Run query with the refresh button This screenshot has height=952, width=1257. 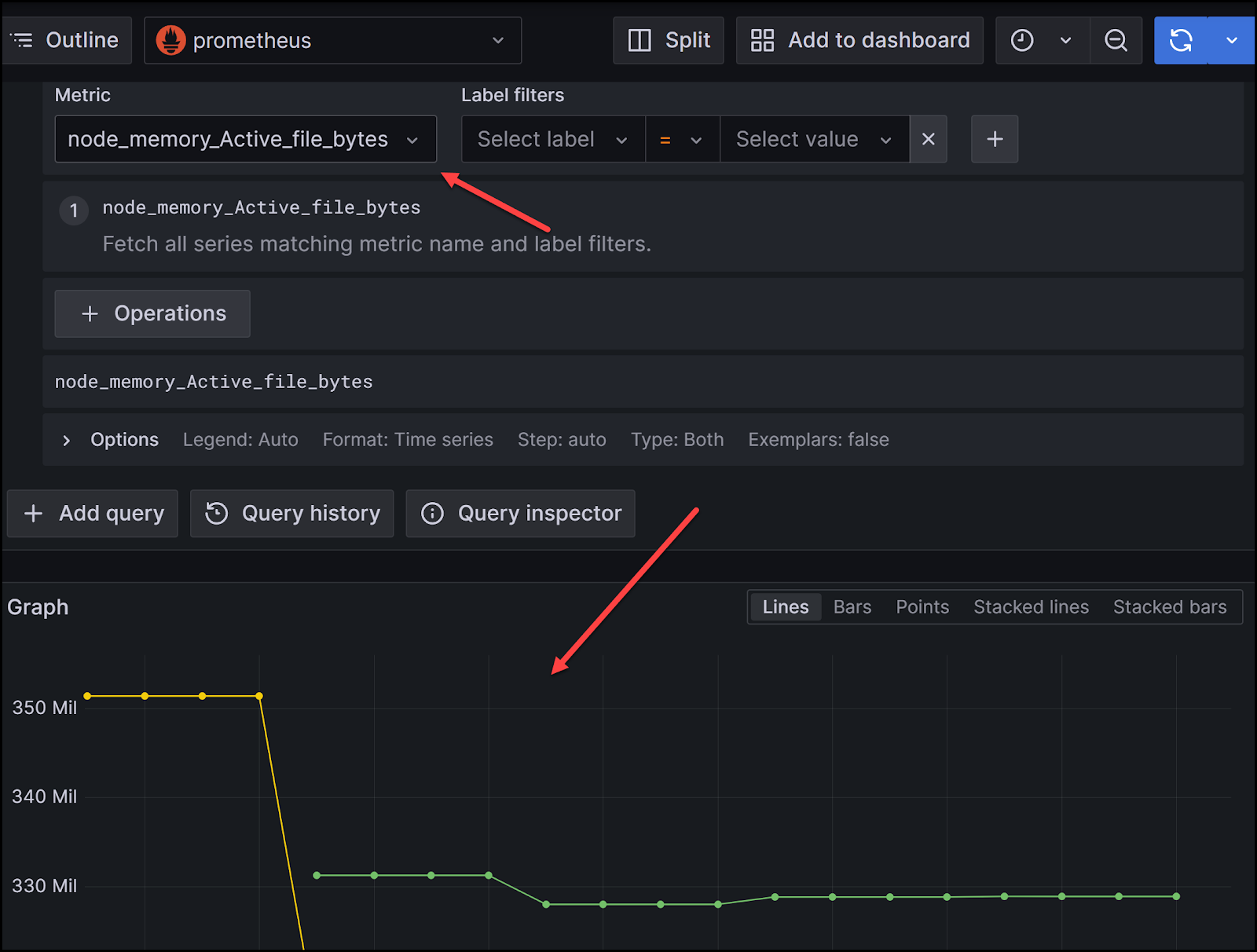tap(1181, 40)
